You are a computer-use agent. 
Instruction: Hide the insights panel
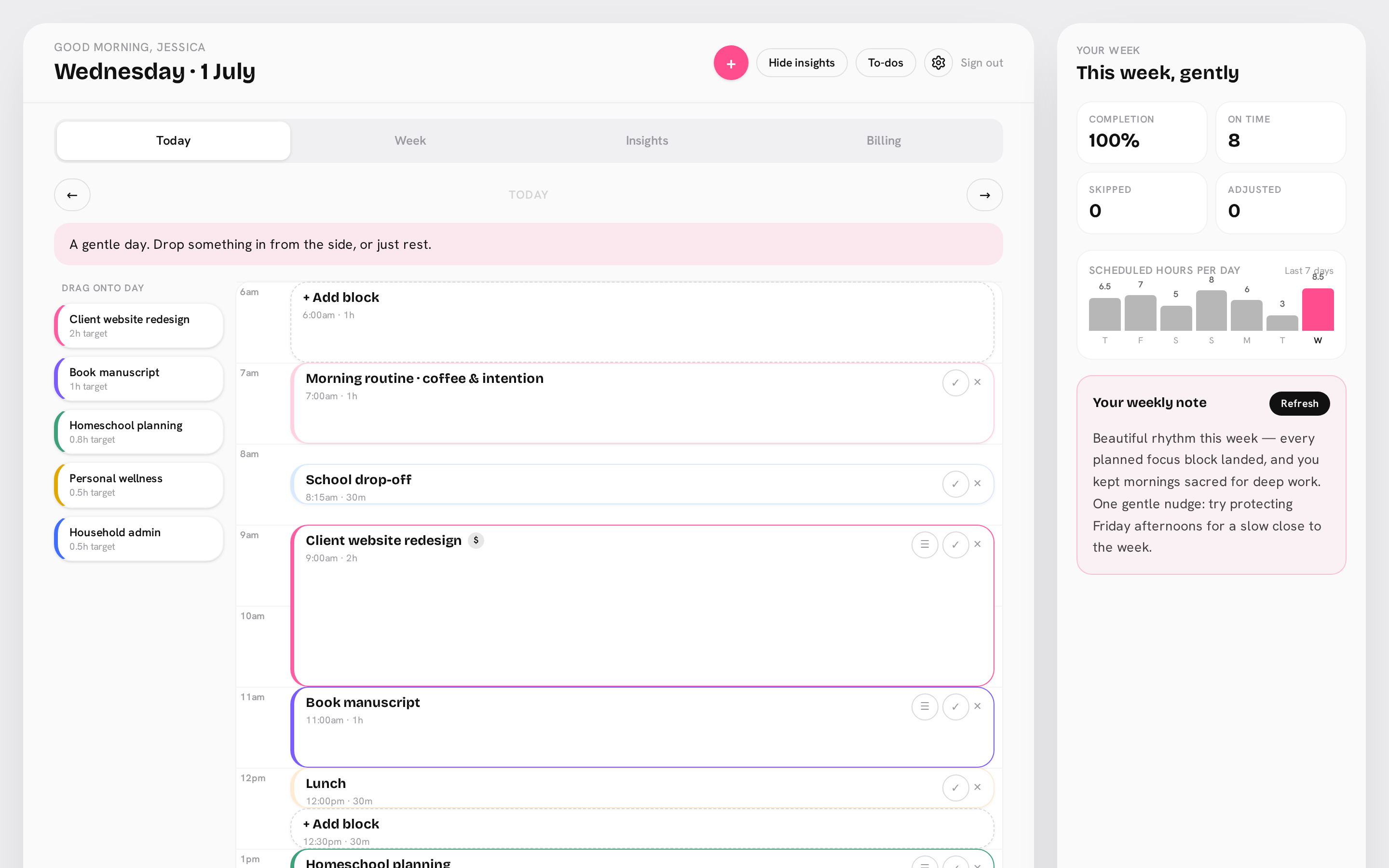[x=801, y=63]
